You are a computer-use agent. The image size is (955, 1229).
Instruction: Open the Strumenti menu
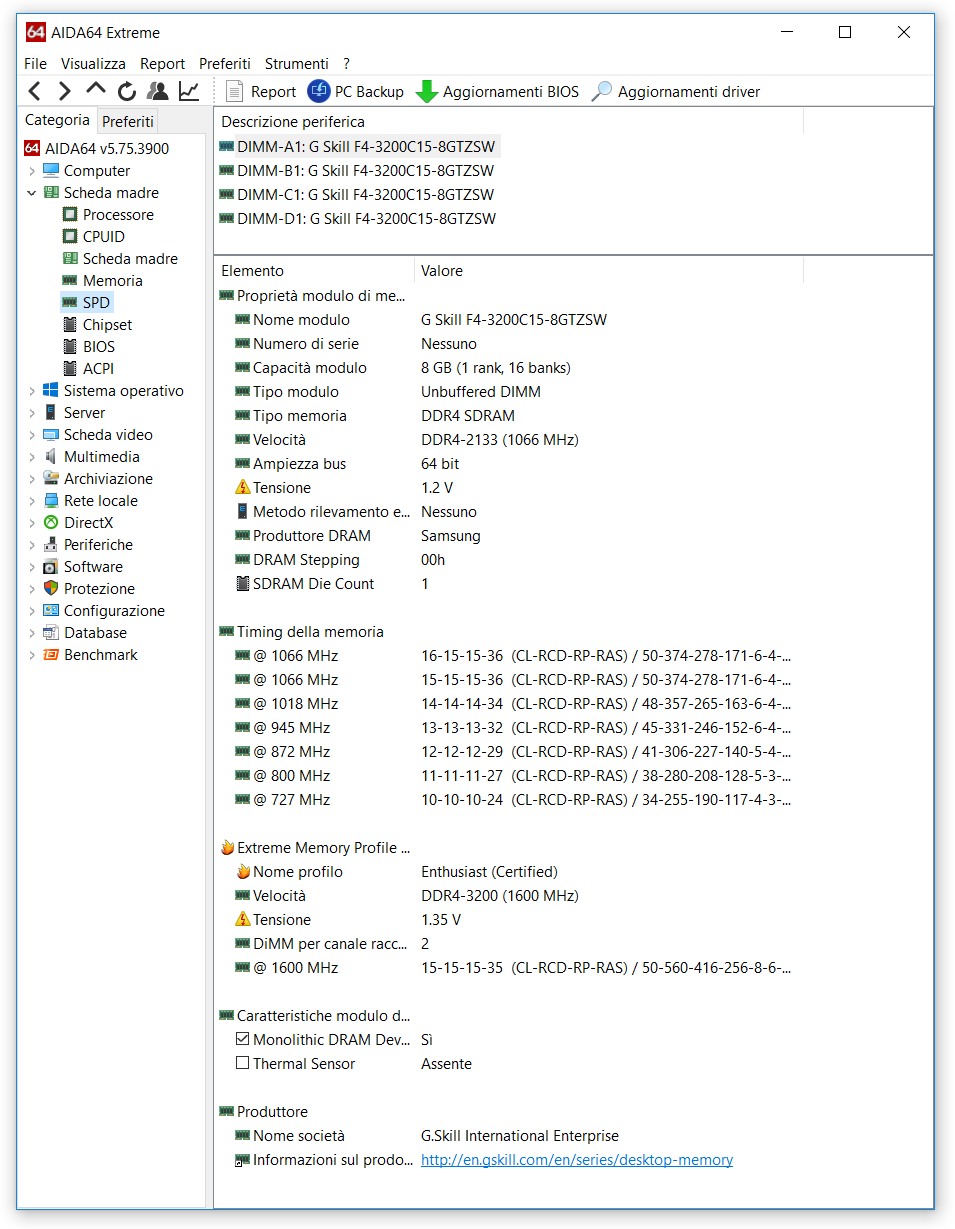[297, 63]
